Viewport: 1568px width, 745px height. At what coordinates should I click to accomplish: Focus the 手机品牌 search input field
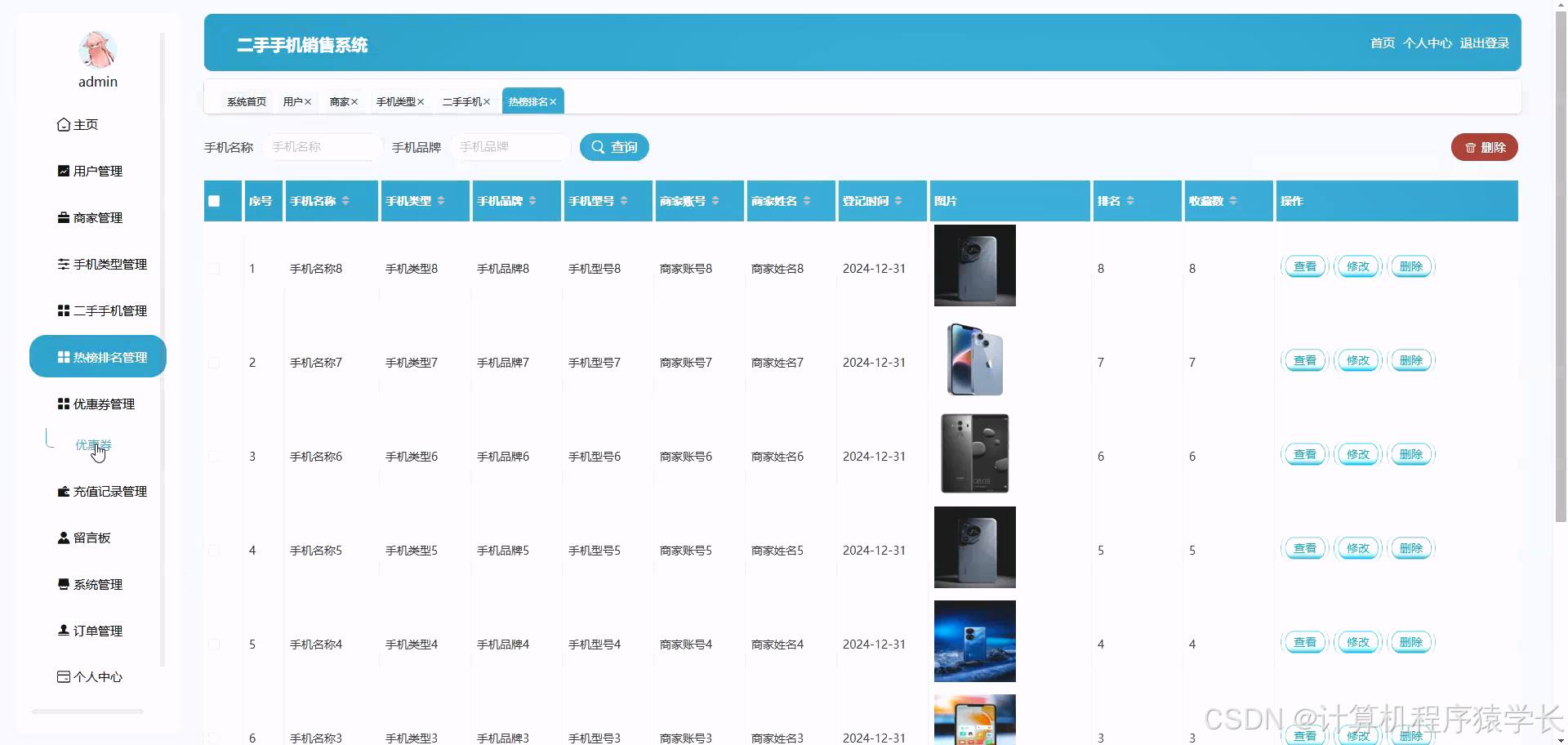click(510, 147)
